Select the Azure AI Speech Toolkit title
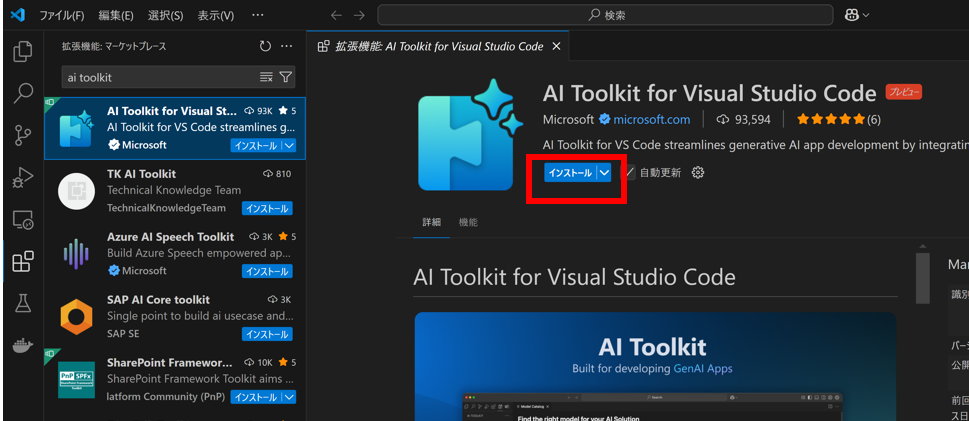This screenshot has width=969, height=421. (171, 237)
